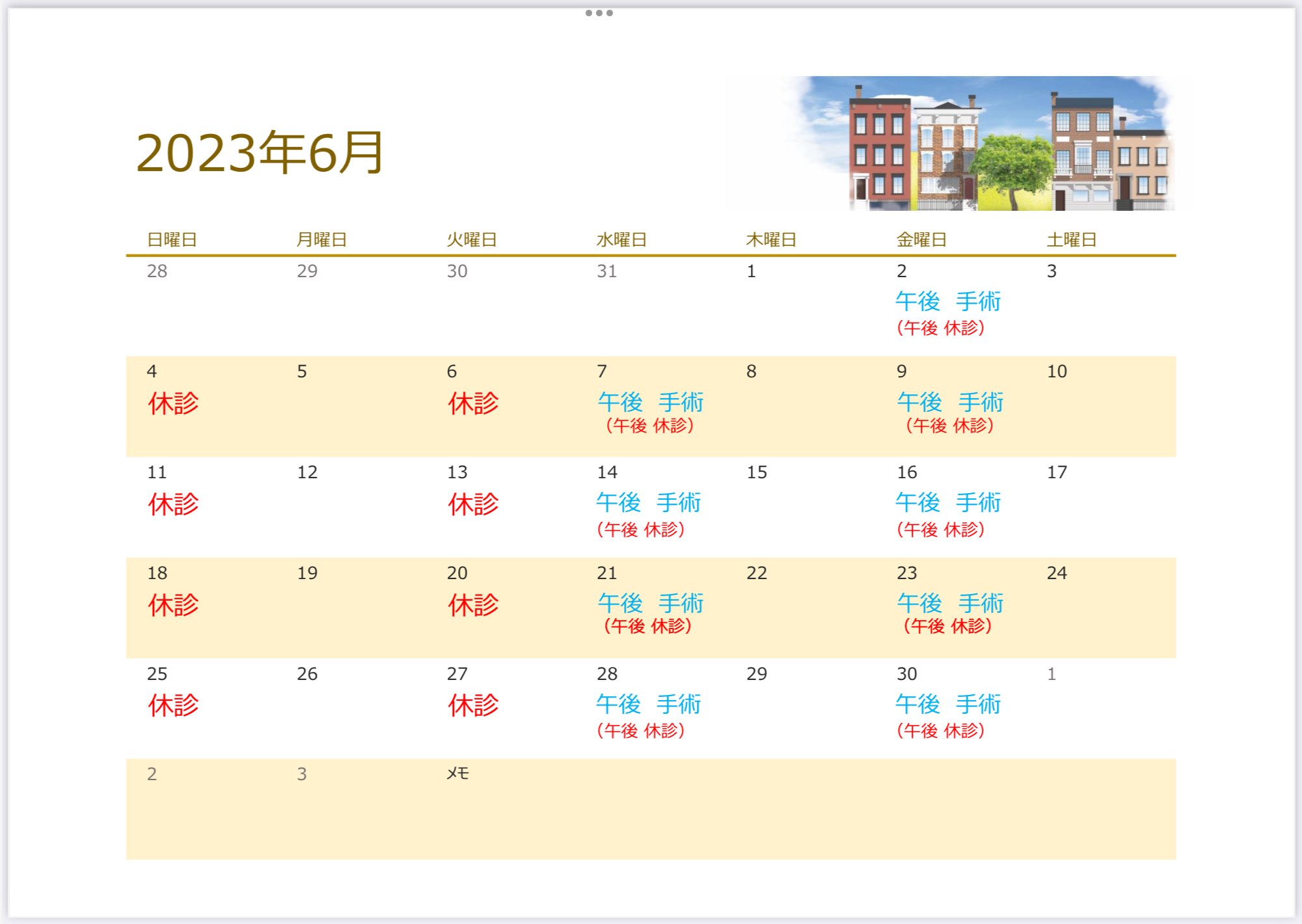
Task: Click the 水曜日 column header
Action: pos(621,240)
